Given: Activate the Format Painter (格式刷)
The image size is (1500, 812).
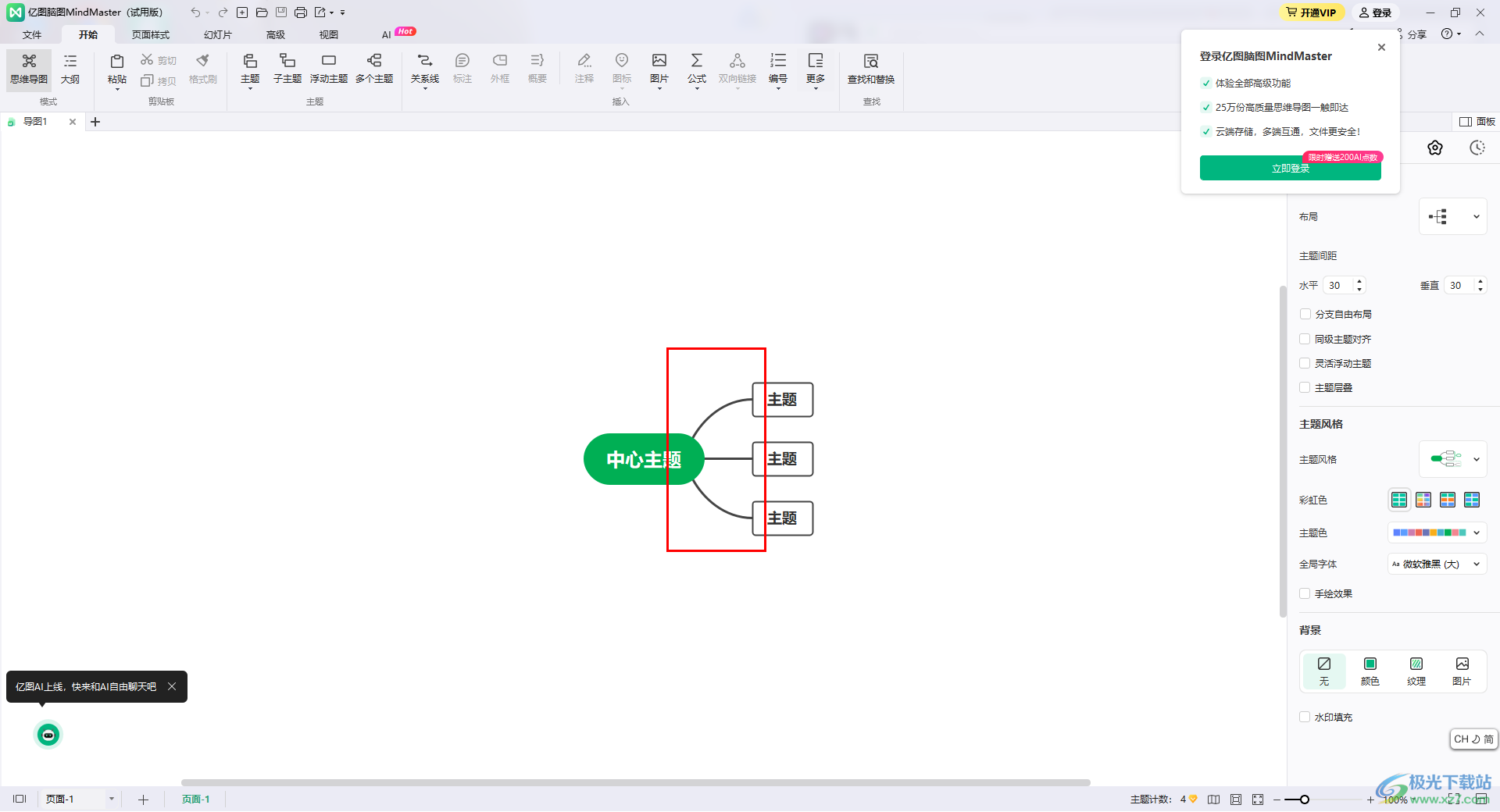Looking at the screenshot, I should pyautogui.click(x=203, y=69).
